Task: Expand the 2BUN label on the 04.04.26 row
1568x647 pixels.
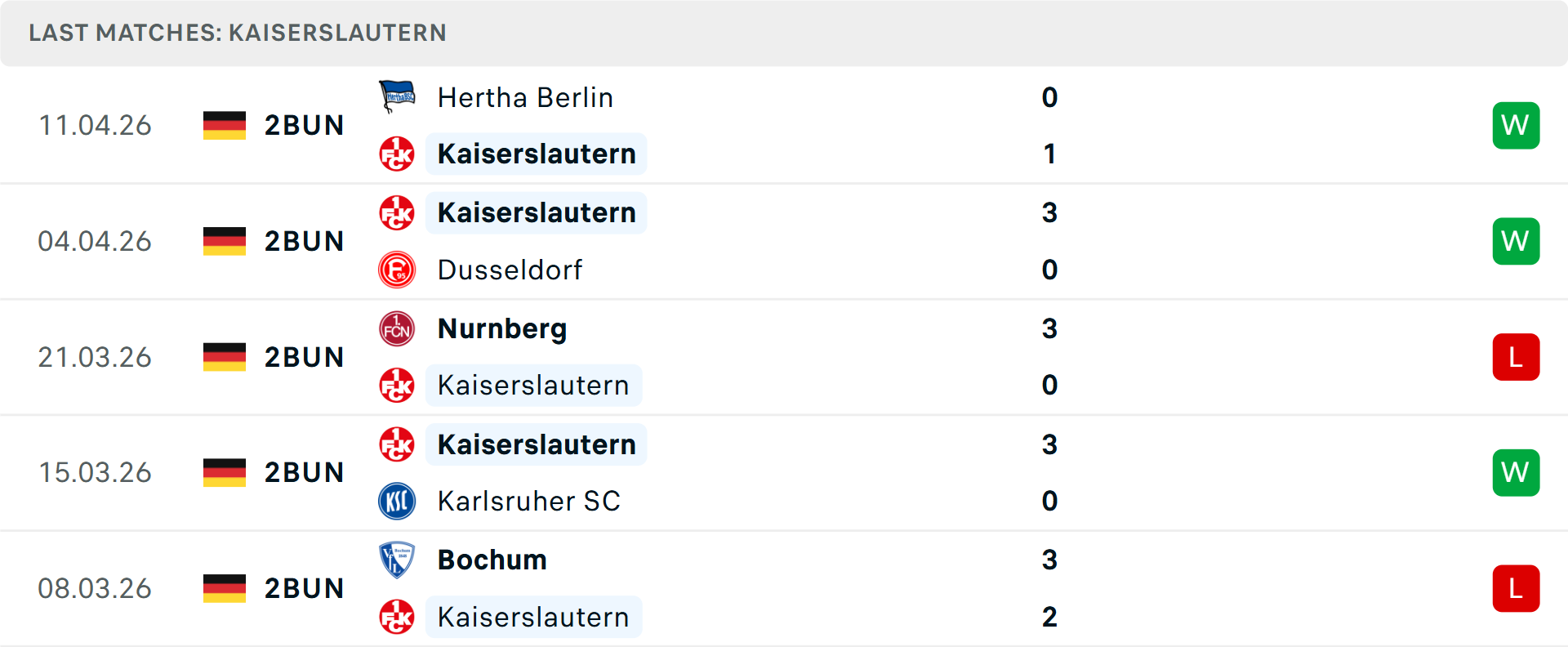Action: (304, 241)
